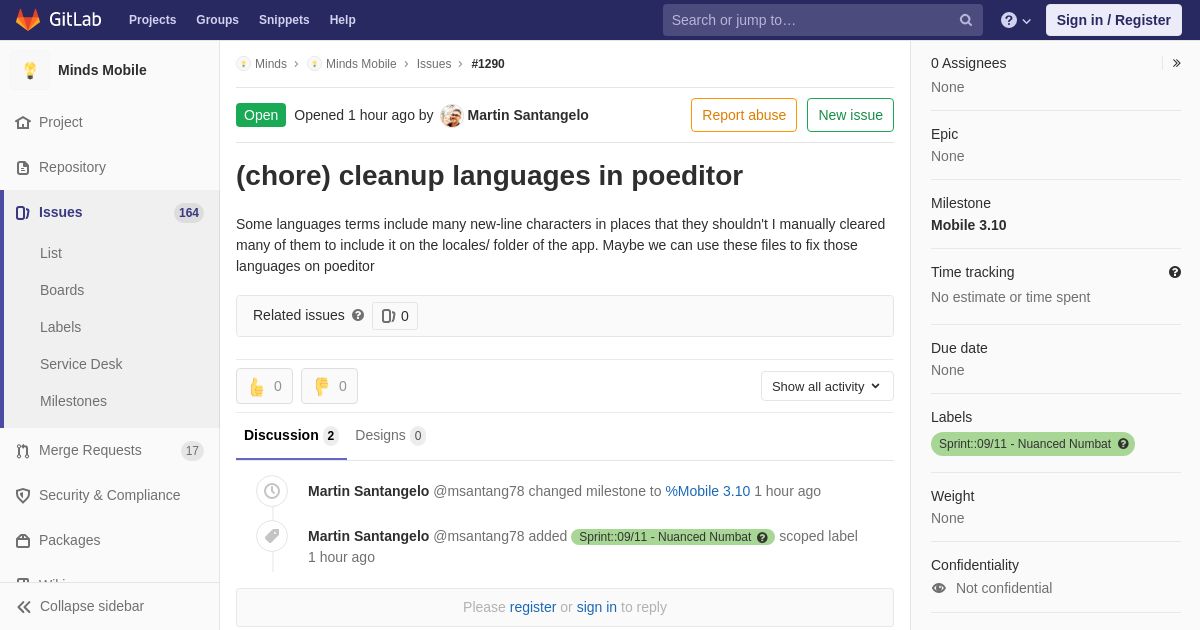The height and width of the screenshot is (630, 1200).
Task: Click the Packages box icon in sidebar
Action: (x=23, y=540)
